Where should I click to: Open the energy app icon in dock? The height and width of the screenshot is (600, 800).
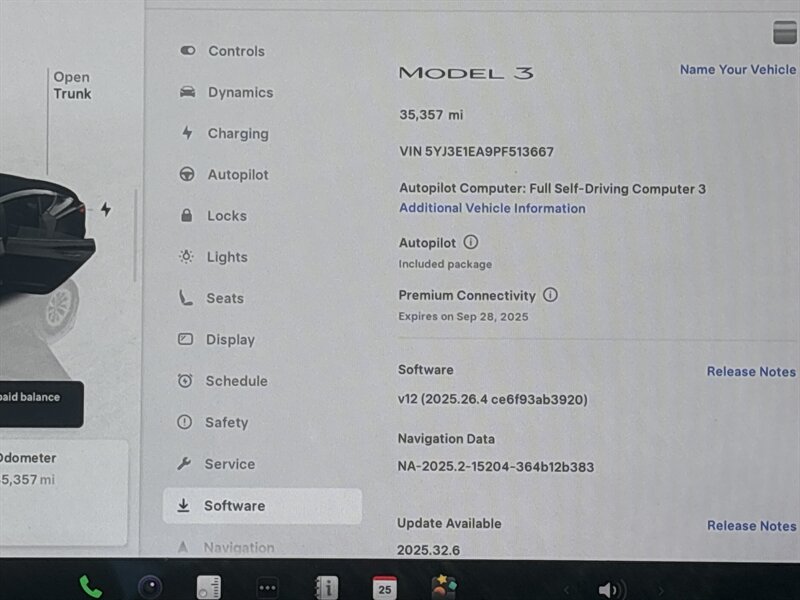pos(209,587)
